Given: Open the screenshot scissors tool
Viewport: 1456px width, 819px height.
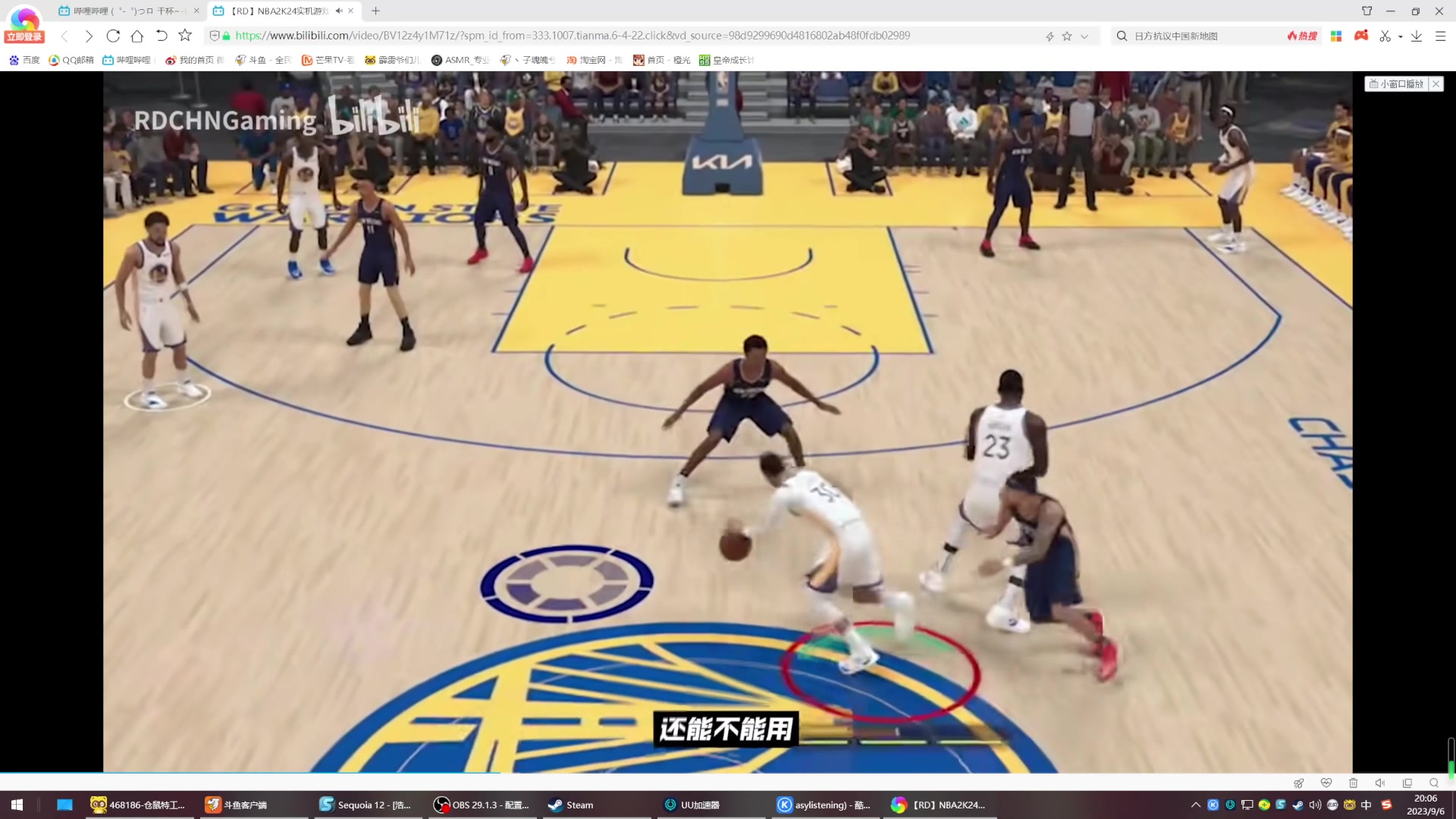Looking at the screenshot, I should click(x=1385, y=36).
